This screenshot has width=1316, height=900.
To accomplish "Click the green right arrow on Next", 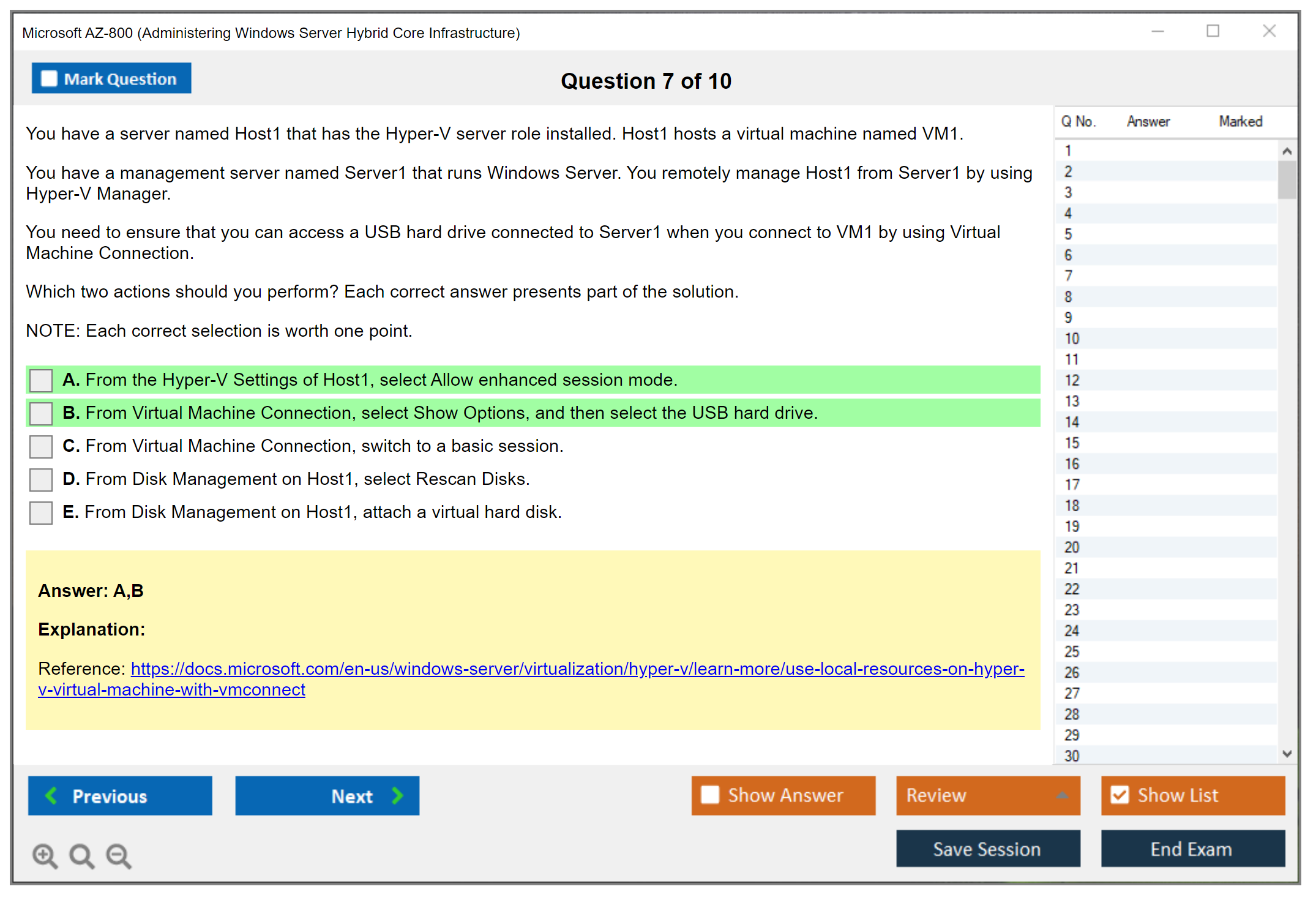I will click(397, 796).
